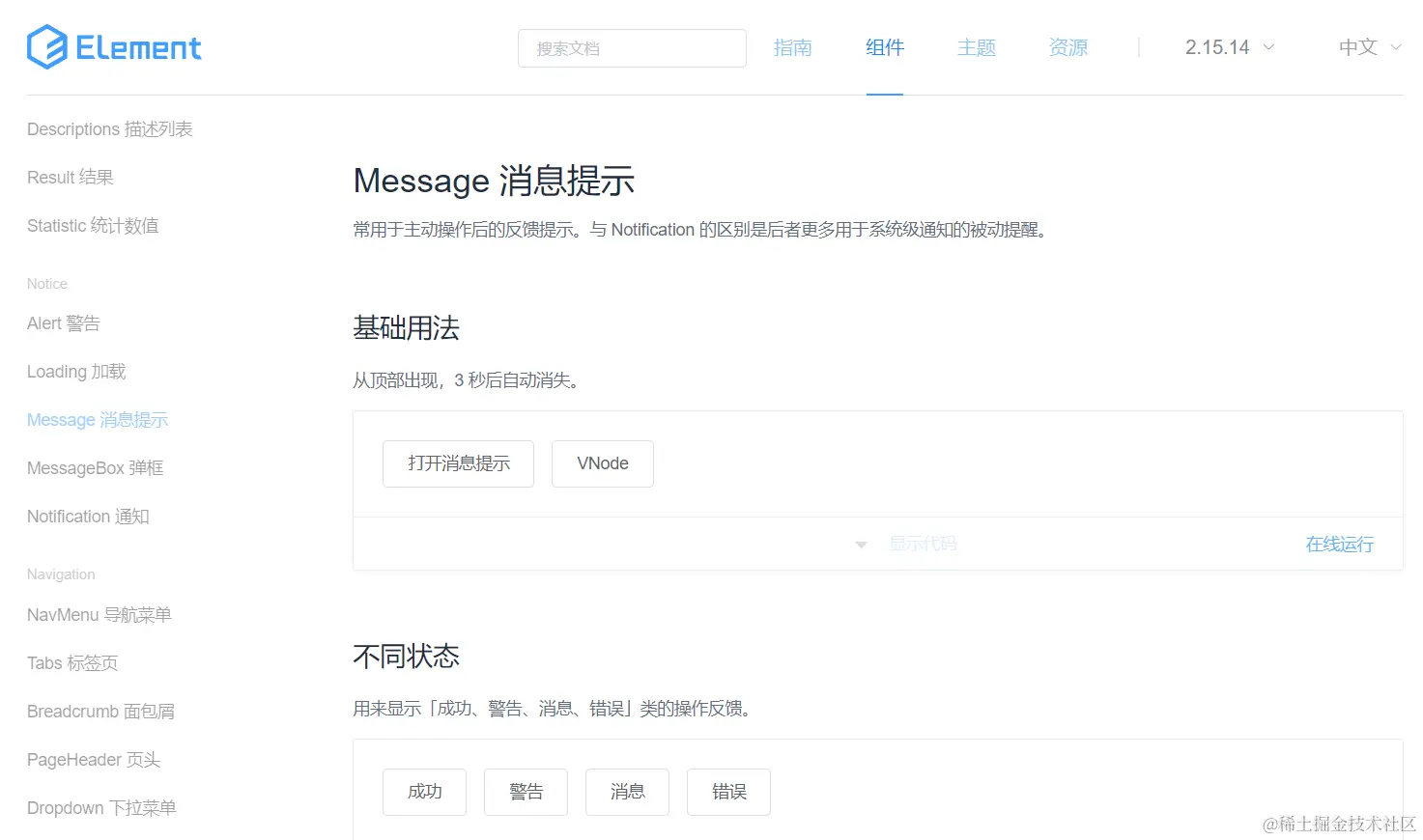The height and width of the screenshot is (840, 1423).
Task: Open Breadcrumb 面包屑 in sidebar
Action: (x=101, y=712)
